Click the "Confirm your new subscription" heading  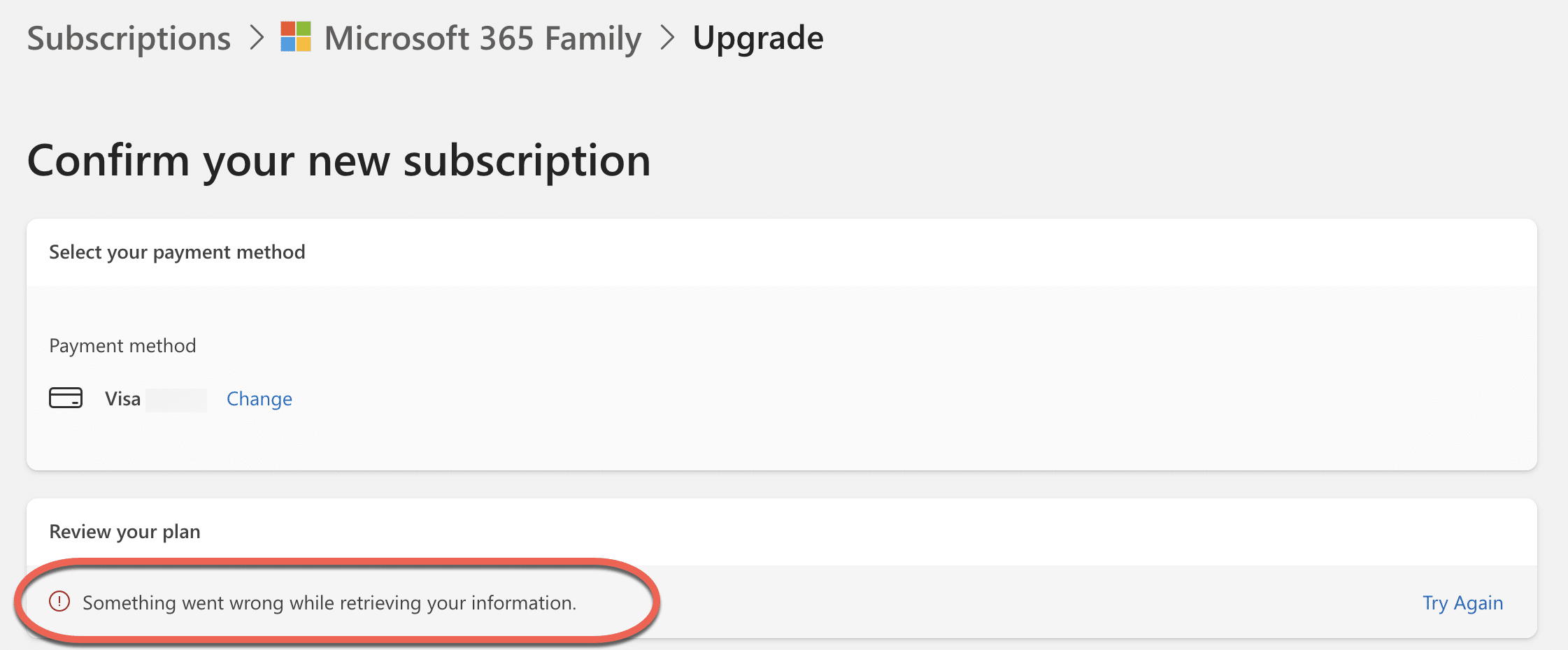pyautogui.click(x=339, y=161)
